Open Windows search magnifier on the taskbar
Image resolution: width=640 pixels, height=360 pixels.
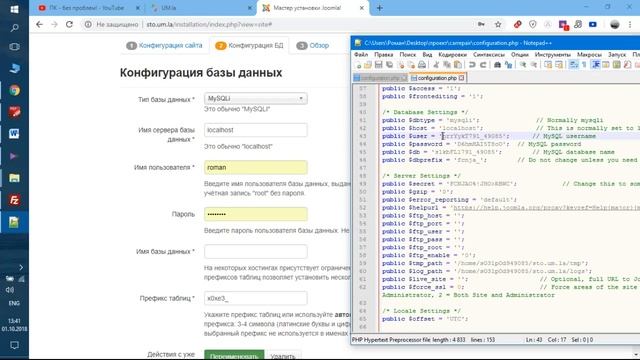[x=14, y=28]
